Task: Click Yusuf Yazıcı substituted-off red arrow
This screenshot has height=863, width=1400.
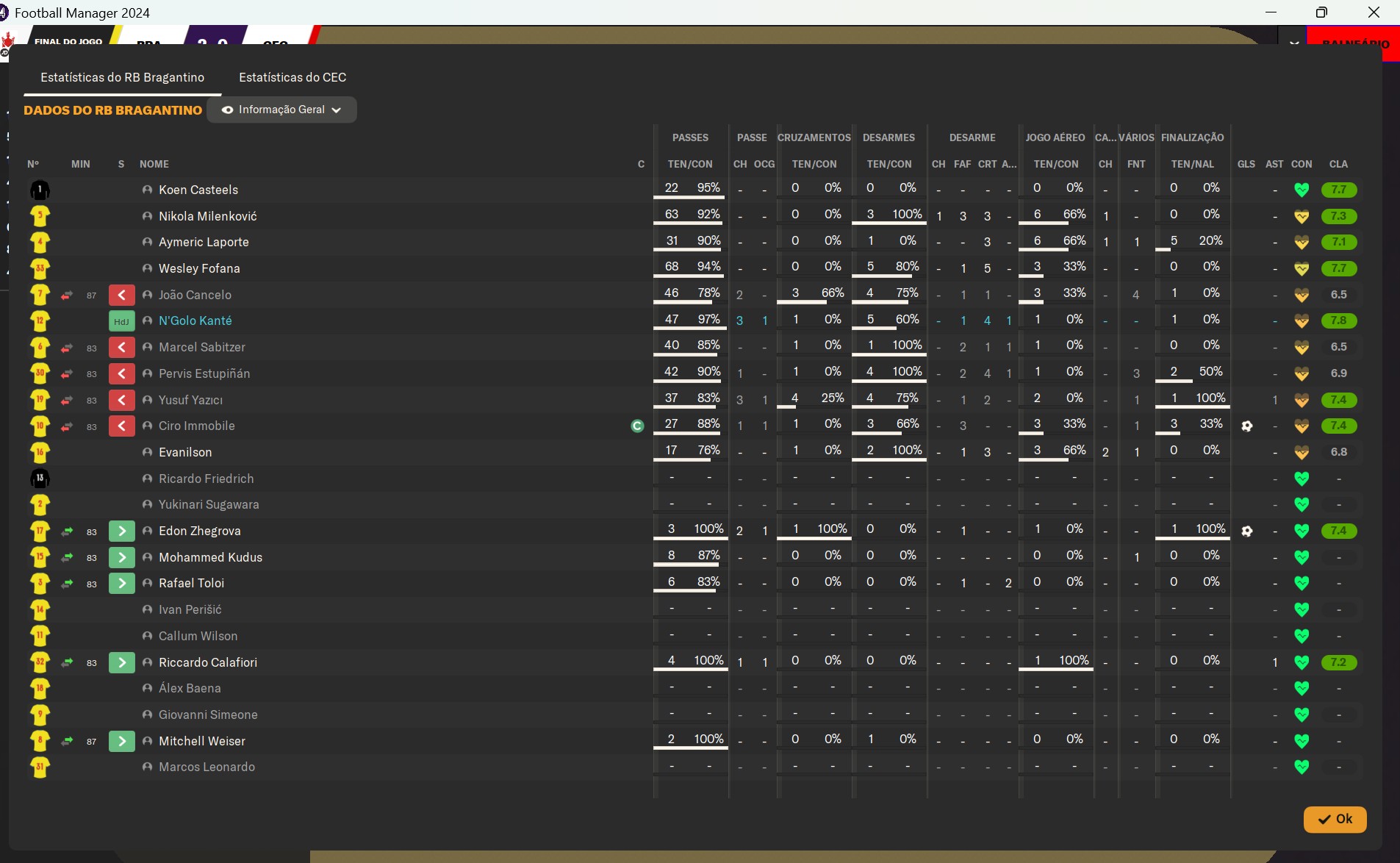Action: (x=121, y=400)
